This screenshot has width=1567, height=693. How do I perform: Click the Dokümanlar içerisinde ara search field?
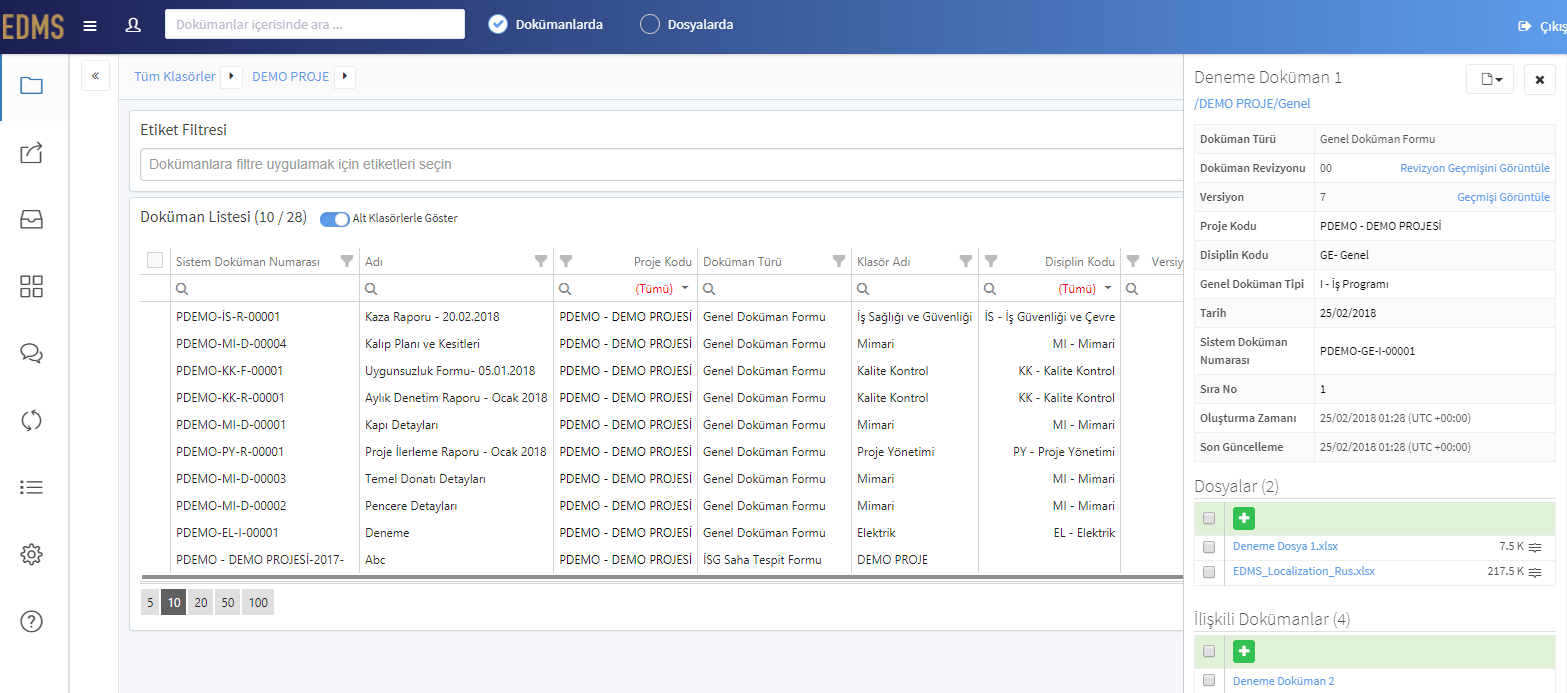click(x=315, y=24)
